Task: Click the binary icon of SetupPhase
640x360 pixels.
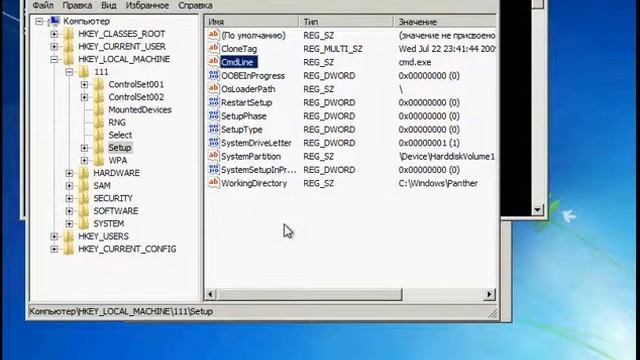Action: [213, 116]
